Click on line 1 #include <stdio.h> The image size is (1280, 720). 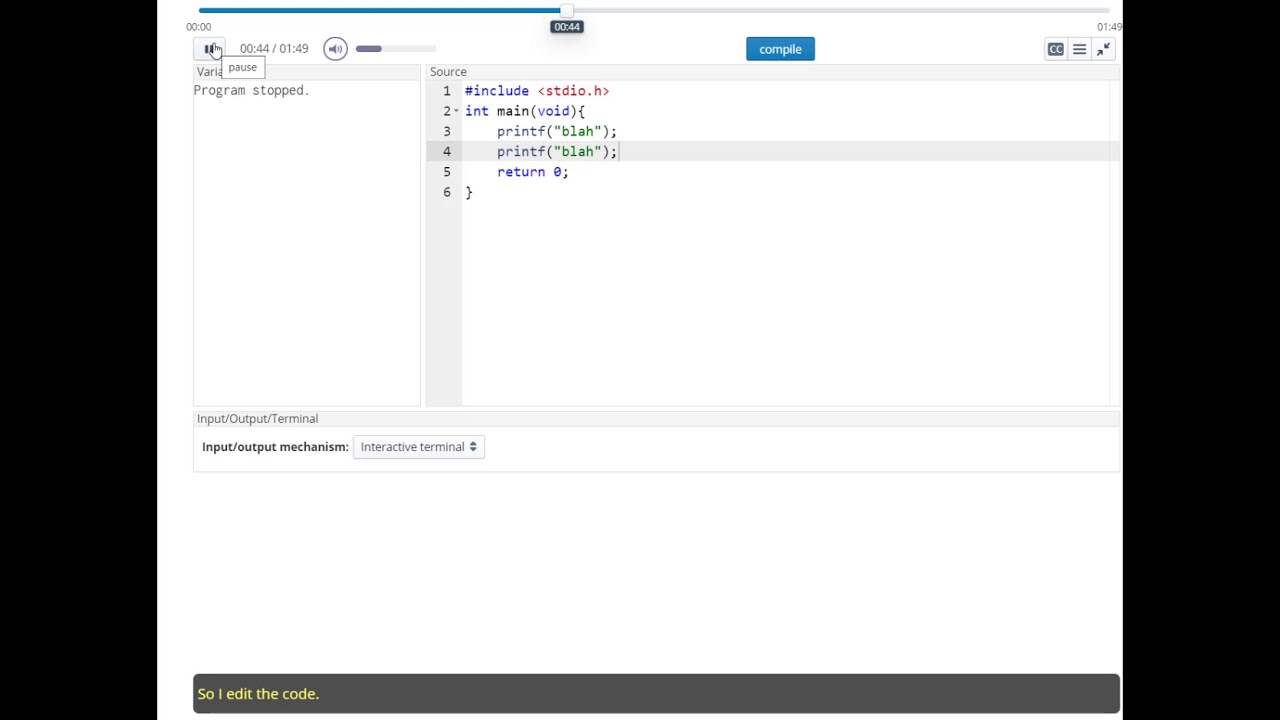[537, 91]
